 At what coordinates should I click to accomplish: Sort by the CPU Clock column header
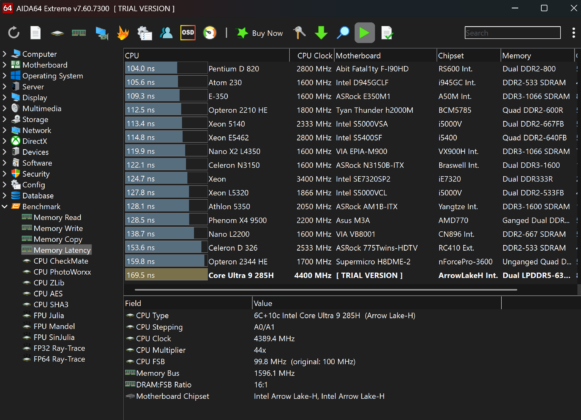click(312, 56)
